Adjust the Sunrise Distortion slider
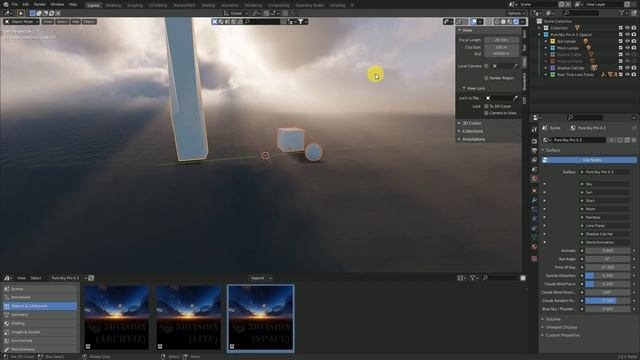 pyautogui.click(x=608, y=276)
